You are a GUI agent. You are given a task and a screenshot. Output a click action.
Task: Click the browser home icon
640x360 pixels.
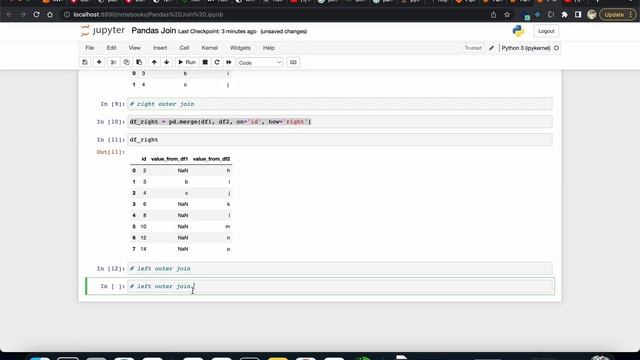click(x=50, y=14)
